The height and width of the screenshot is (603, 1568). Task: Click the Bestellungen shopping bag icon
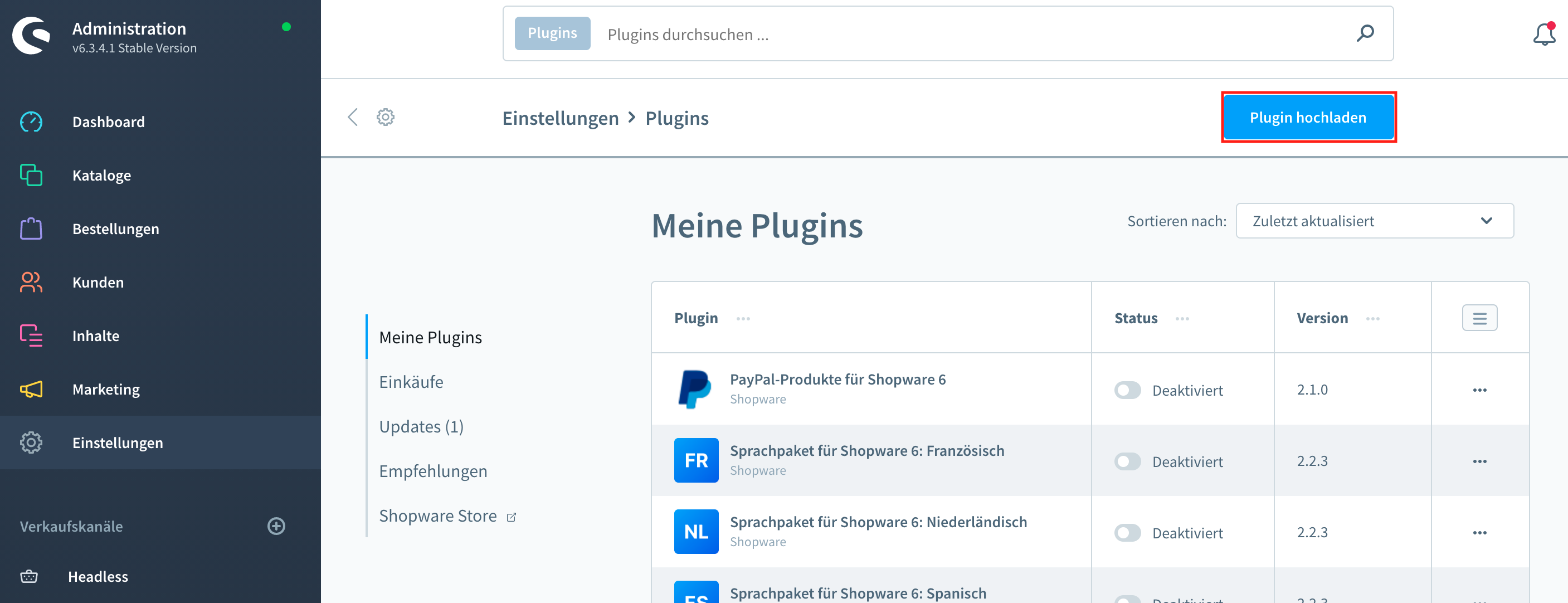point(31,228)
